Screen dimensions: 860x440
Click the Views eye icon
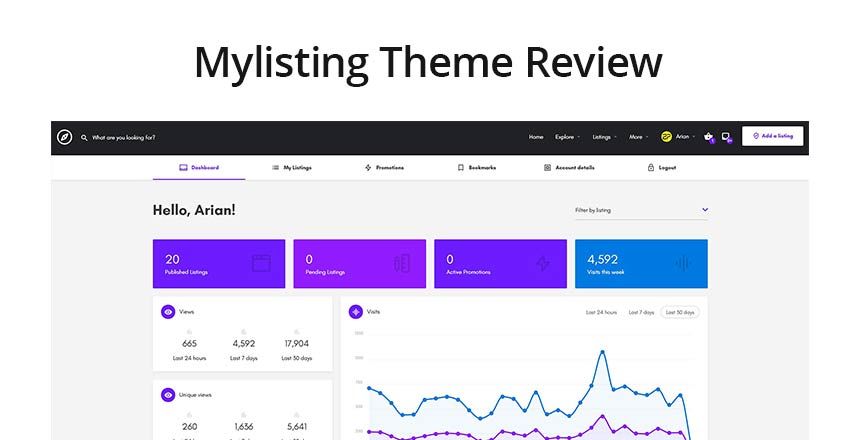168,312
